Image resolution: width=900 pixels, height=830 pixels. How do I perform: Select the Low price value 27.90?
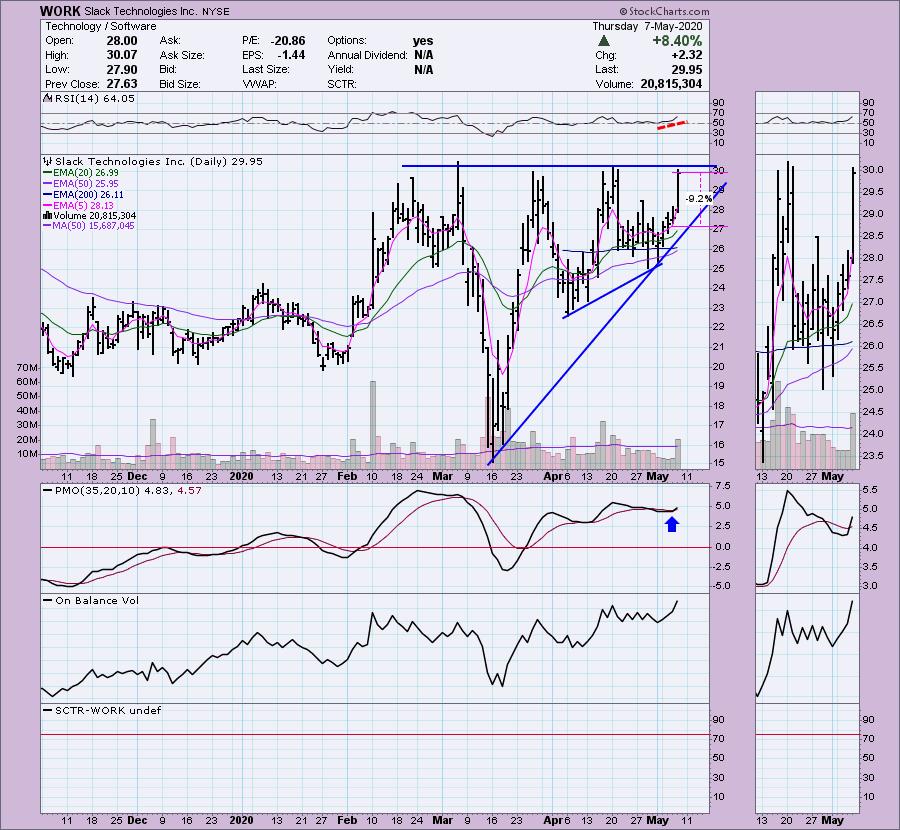(x=122, y=69)
